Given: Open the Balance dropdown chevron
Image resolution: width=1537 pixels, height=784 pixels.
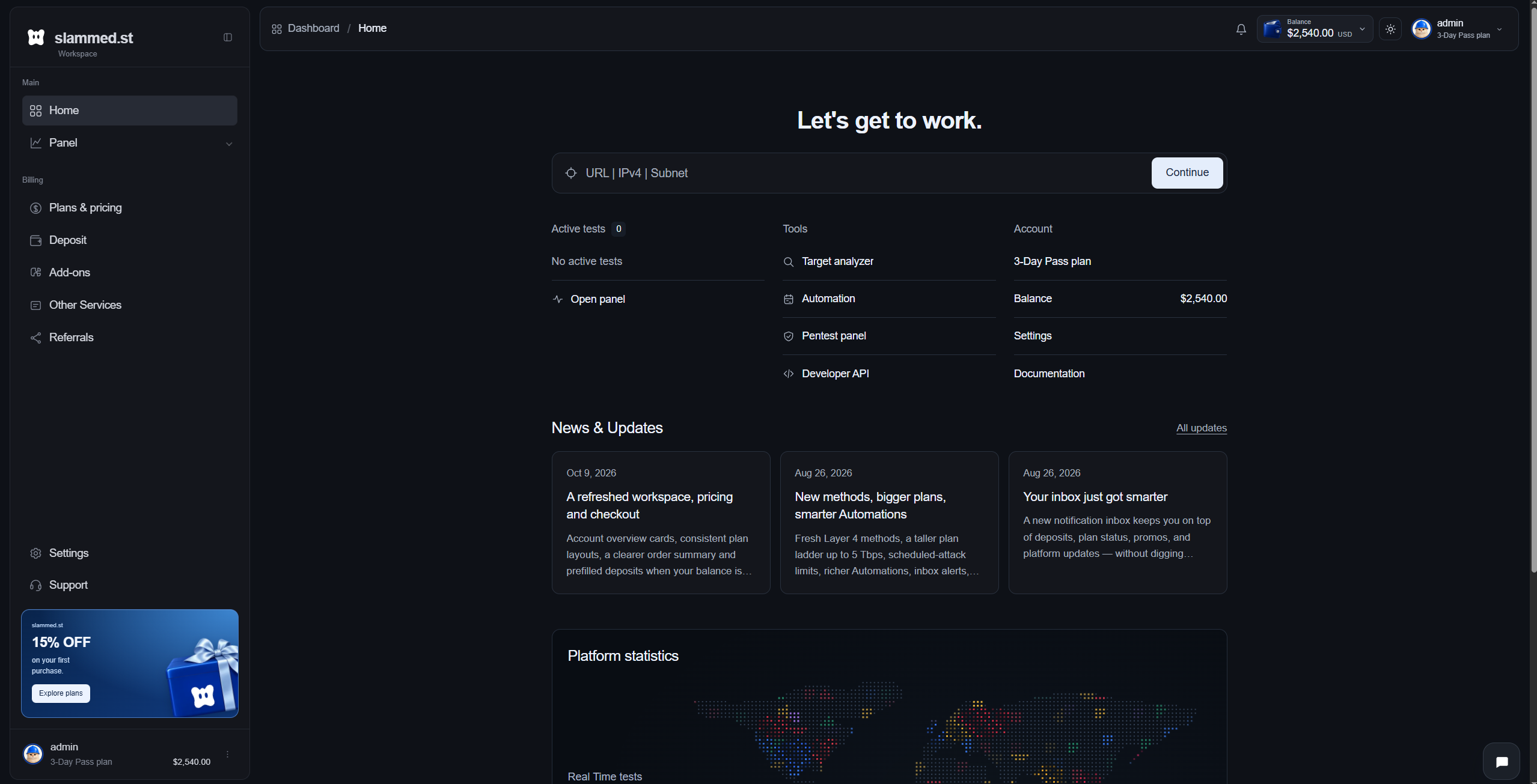Looking at the screenshot, I should click(x=1362, y=29).
